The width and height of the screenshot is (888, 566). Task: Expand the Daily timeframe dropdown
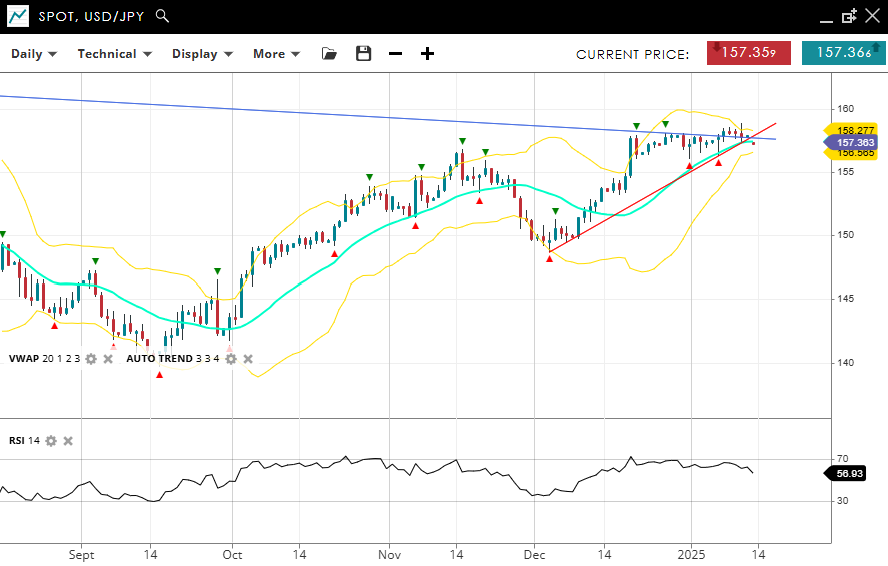34,54
